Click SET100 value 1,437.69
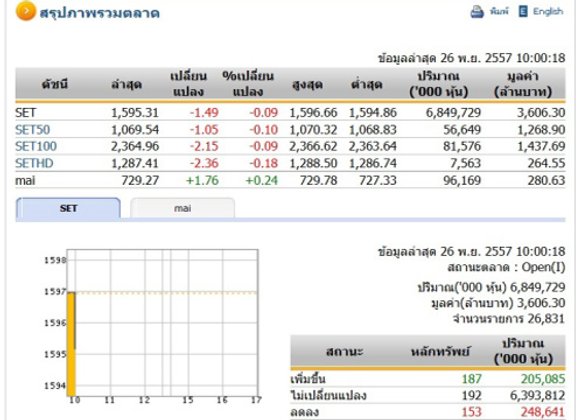The width and height of the screenshot is (583, 420). [x=541, y=146]
